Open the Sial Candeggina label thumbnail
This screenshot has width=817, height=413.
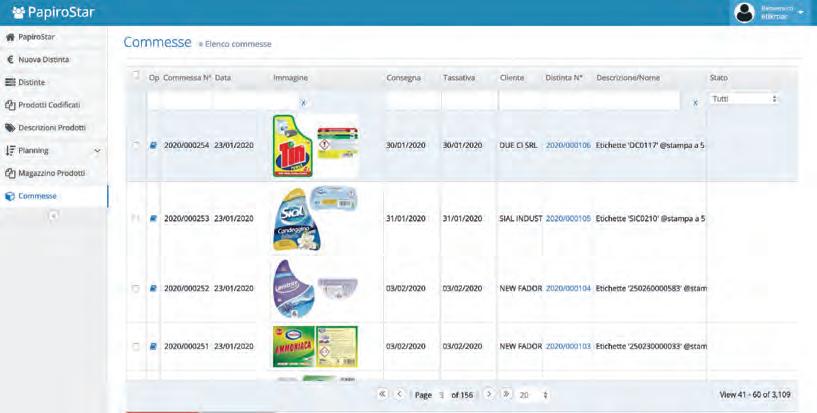pos(315,218)
